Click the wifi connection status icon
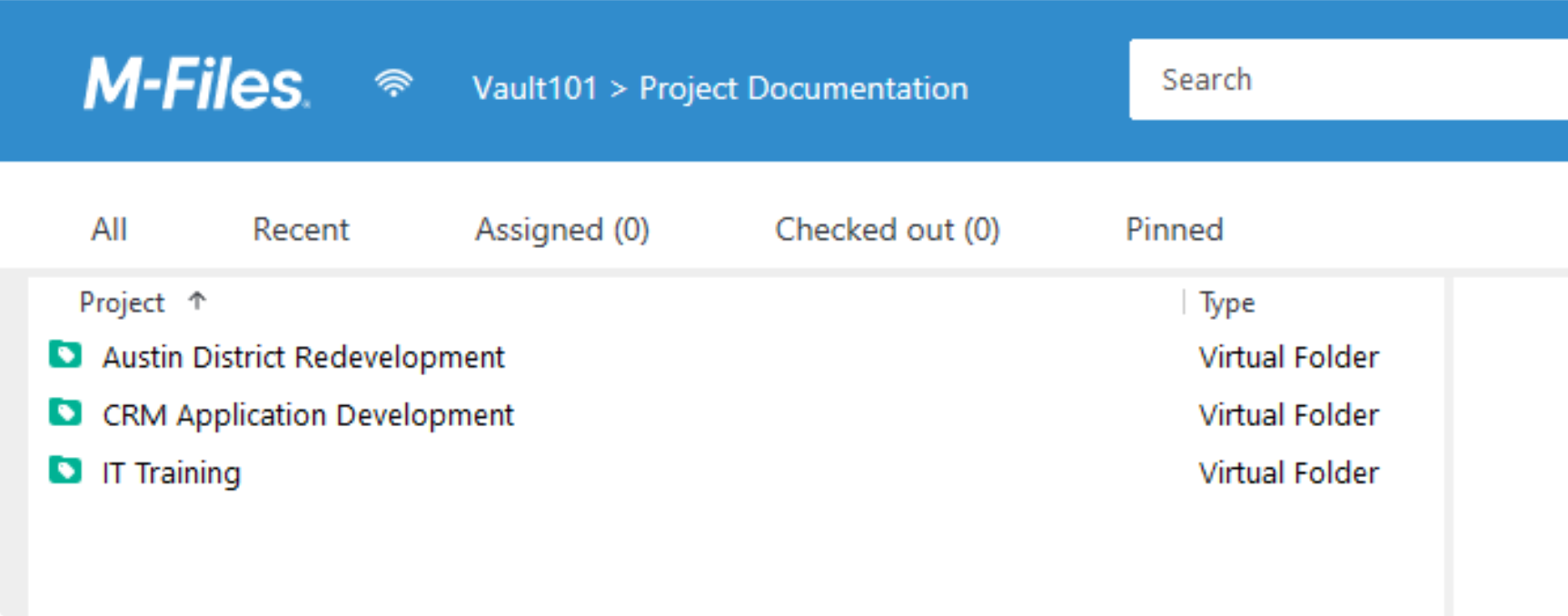 (x=392, y=84)
